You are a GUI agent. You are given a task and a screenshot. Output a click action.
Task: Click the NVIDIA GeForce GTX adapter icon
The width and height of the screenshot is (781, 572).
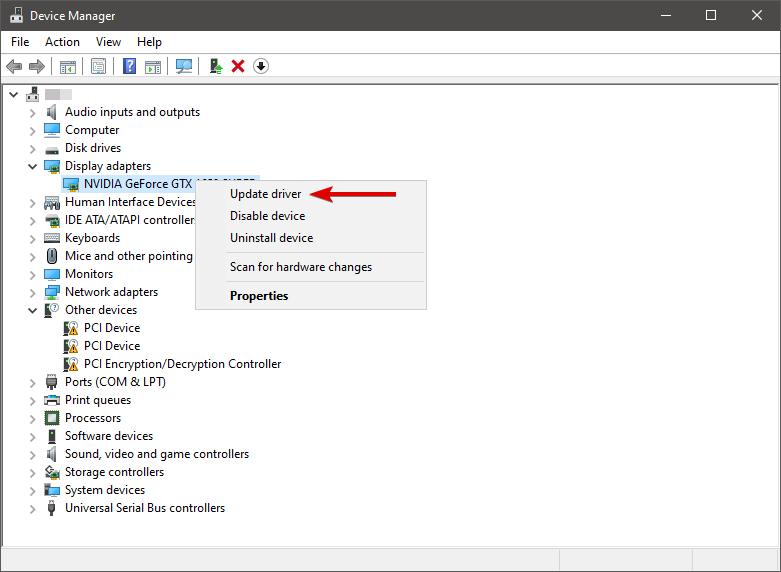(71, 184)
